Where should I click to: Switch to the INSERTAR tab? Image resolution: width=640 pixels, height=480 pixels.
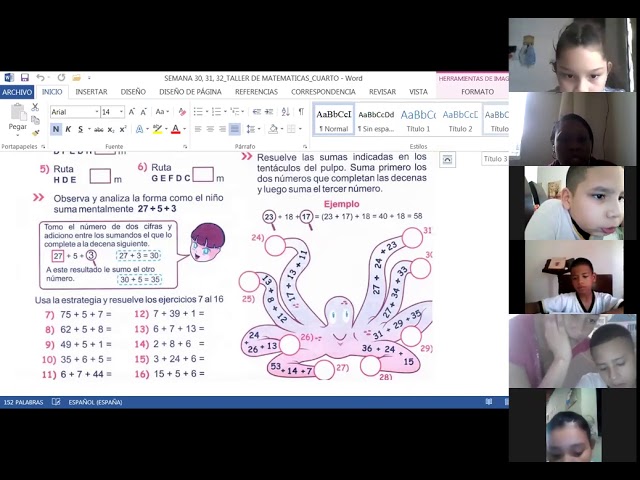[x=91, y=92]
